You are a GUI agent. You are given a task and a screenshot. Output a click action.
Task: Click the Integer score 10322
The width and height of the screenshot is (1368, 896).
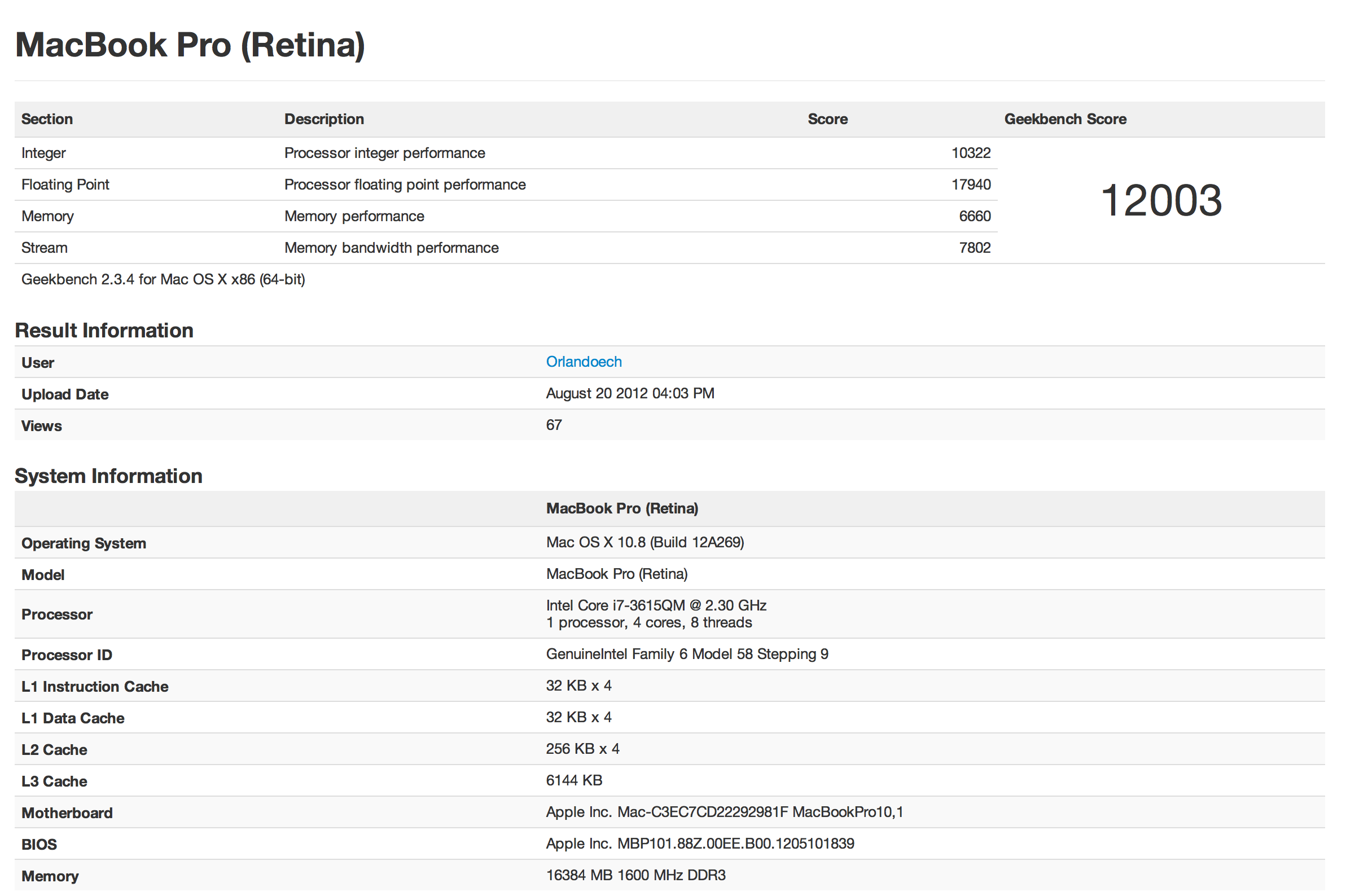[x=971, y=153]
